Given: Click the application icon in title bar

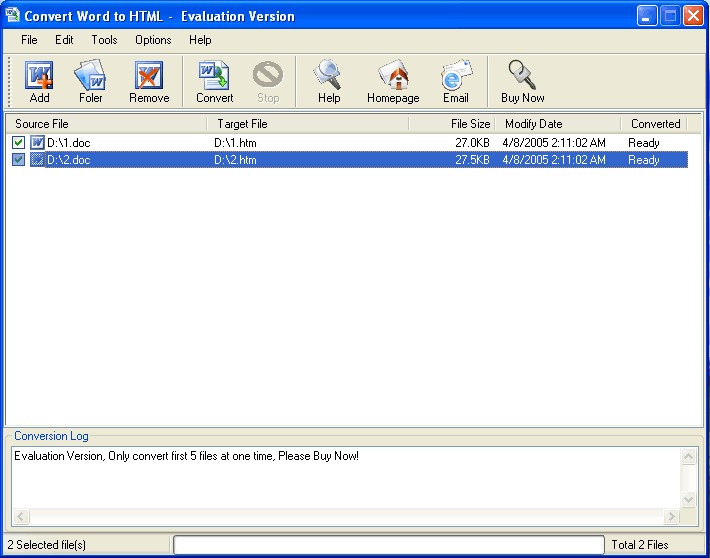Looking at the screenshot, I should pos(12,15).
